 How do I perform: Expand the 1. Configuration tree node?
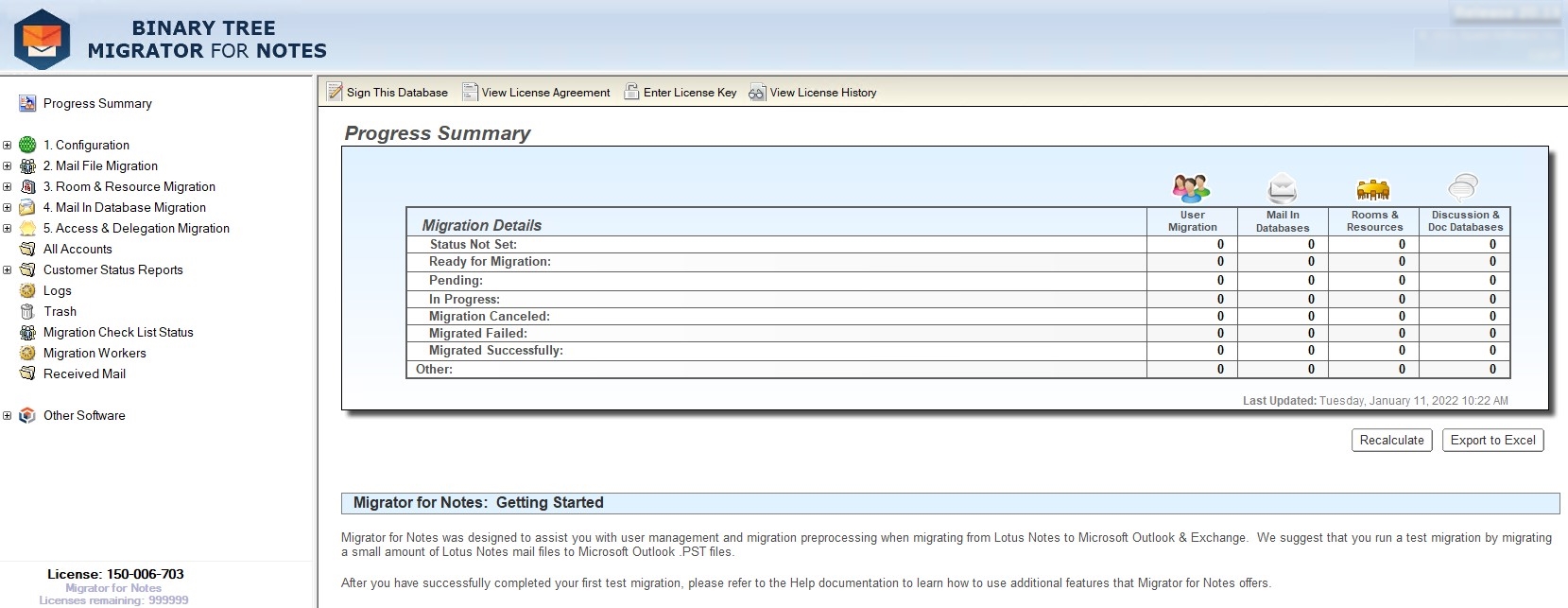pyautogui.click(x=7, y=145)
